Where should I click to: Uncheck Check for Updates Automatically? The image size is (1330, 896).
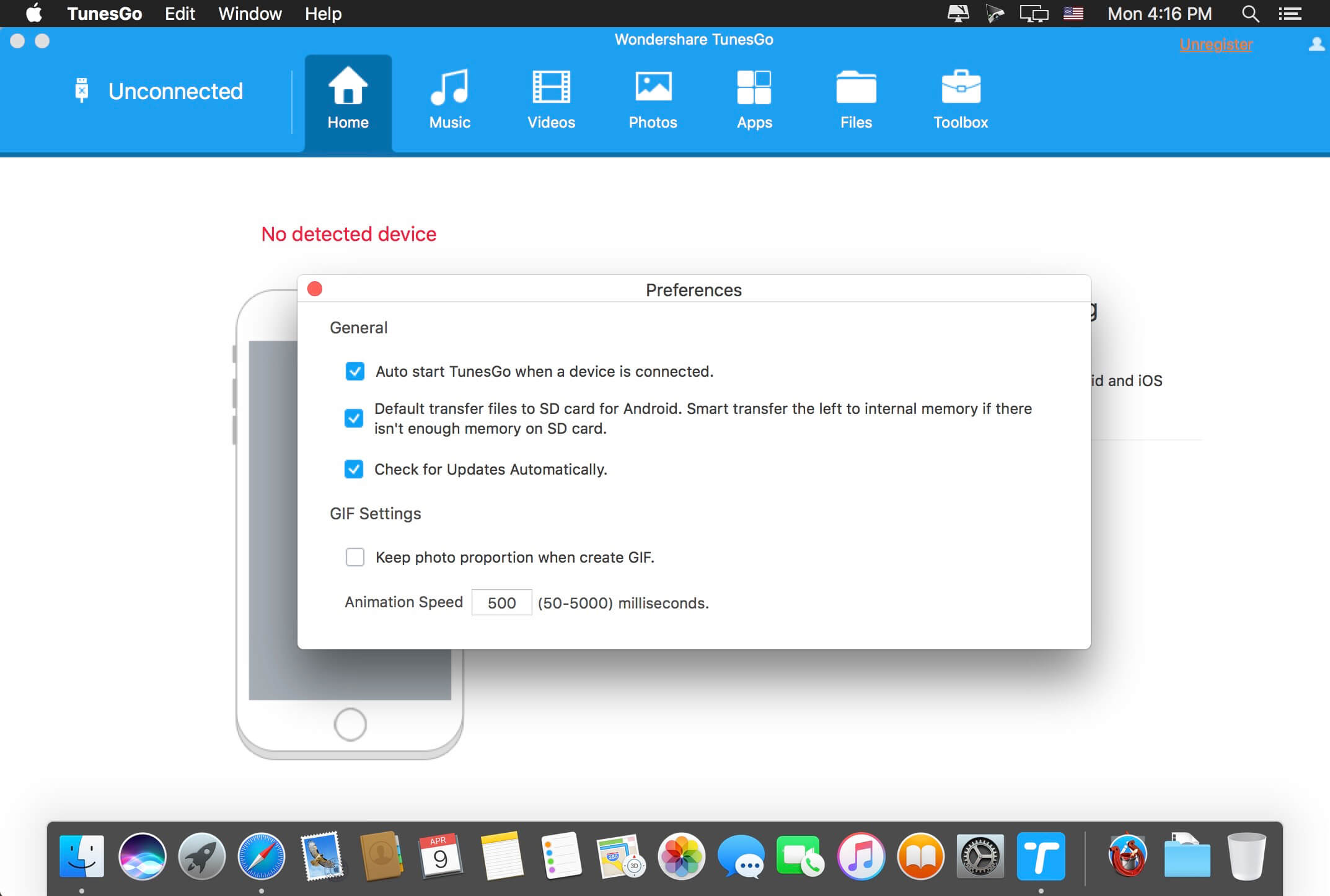tap(355, 469)
